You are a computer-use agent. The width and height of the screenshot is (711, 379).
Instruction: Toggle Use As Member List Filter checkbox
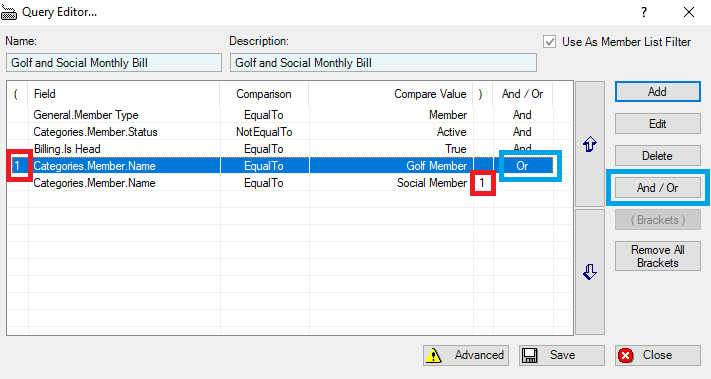point(550,42)
